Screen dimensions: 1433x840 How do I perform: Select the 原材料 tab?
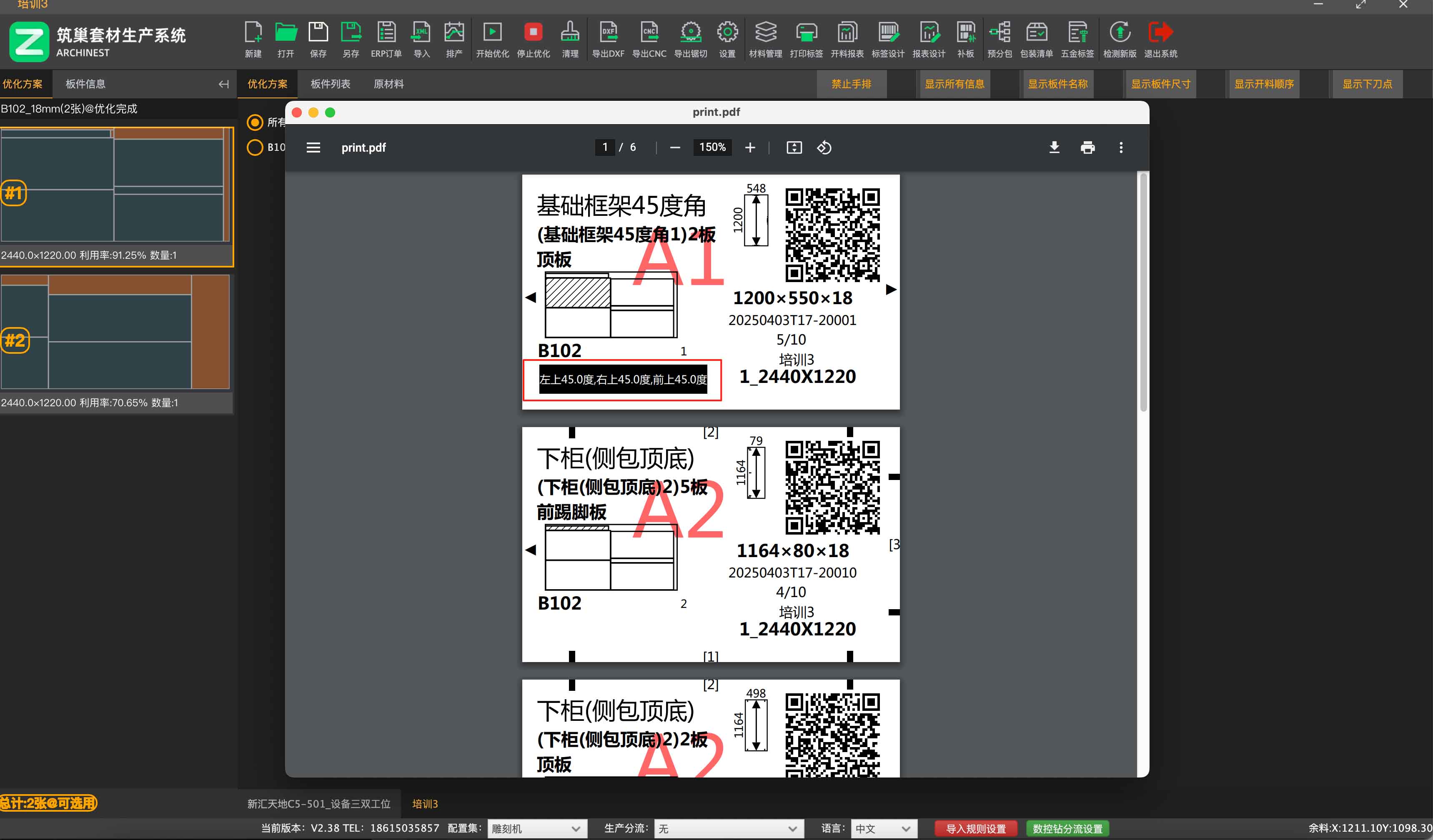[389, 84]
